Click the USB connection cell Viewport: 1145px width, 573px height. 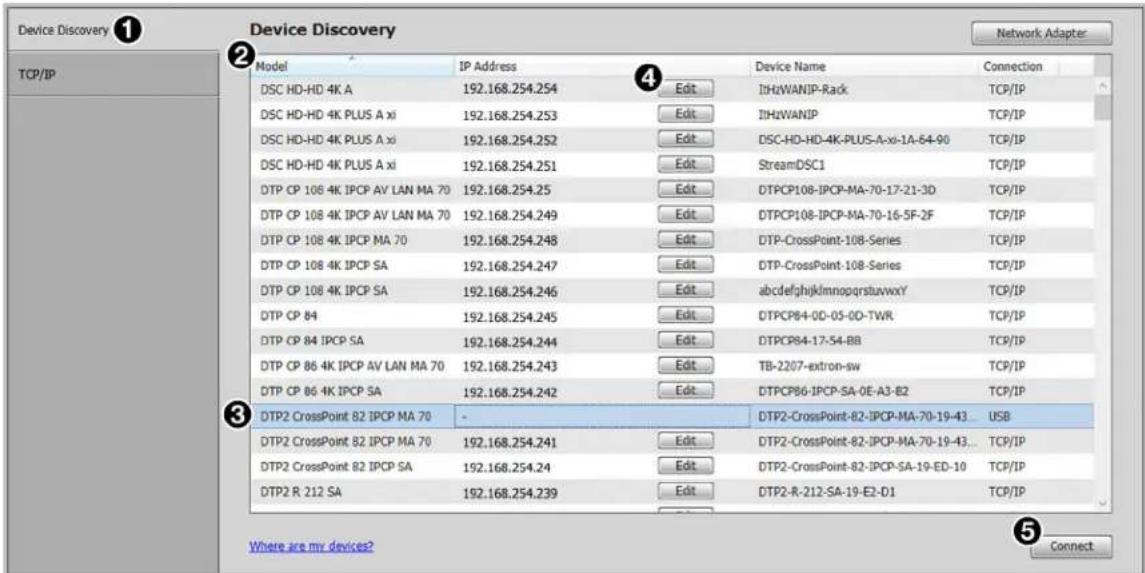(x=1000, y=417)
